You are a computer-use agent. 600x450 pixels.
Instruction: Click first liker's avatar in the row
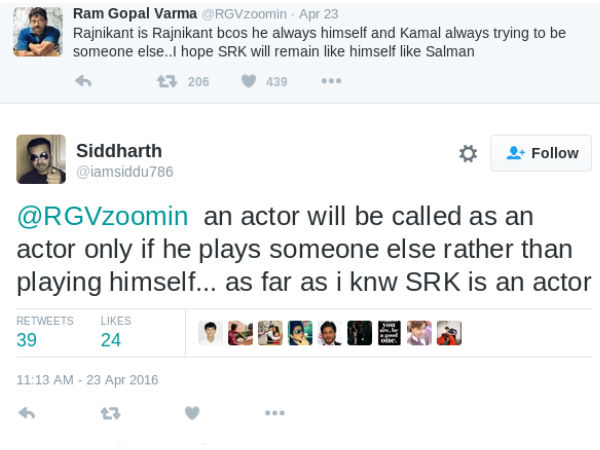tap(210, 333)
